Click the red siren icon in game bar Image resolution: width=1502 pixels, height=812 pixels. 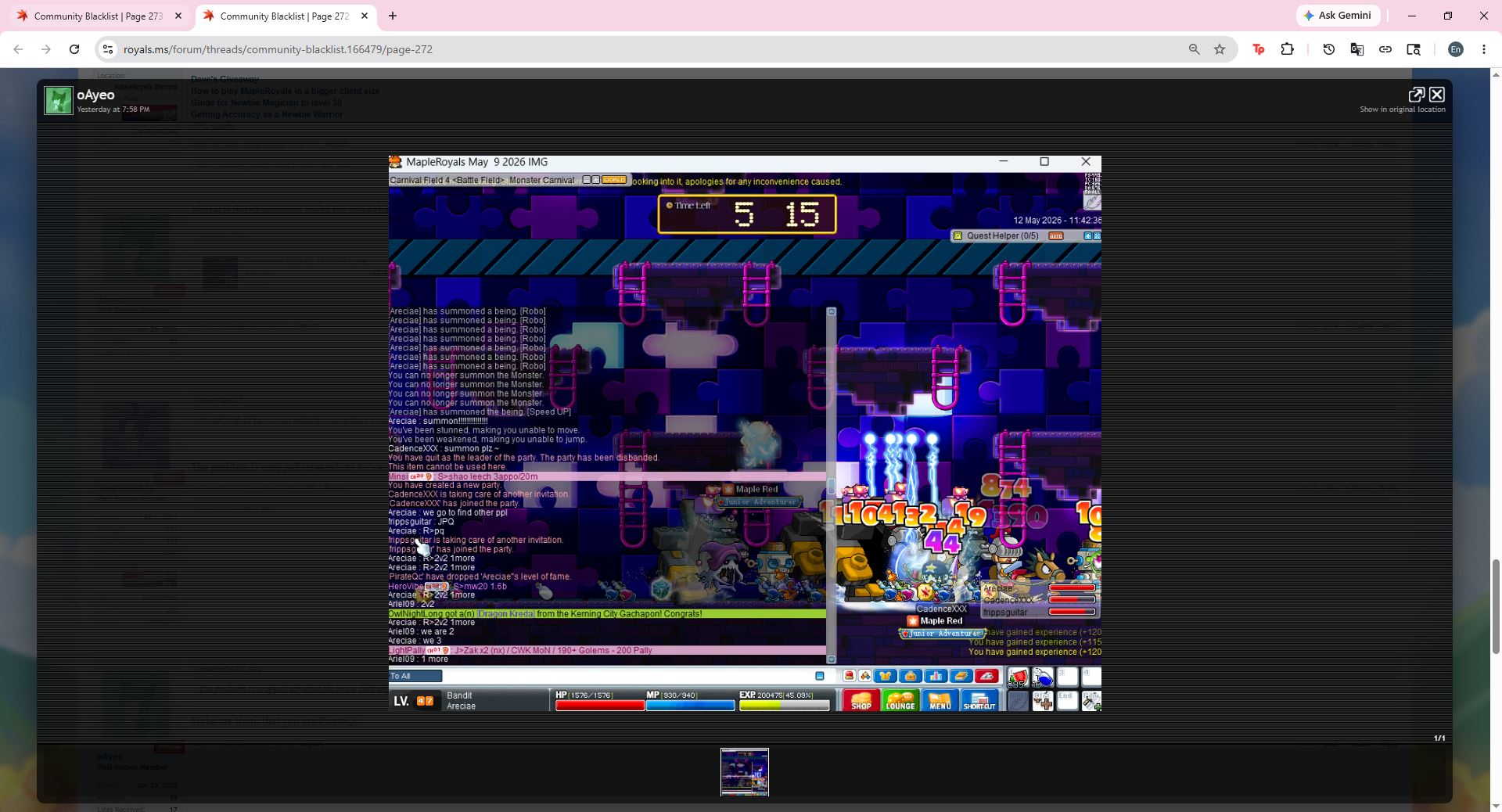click(x=849, y=676)
